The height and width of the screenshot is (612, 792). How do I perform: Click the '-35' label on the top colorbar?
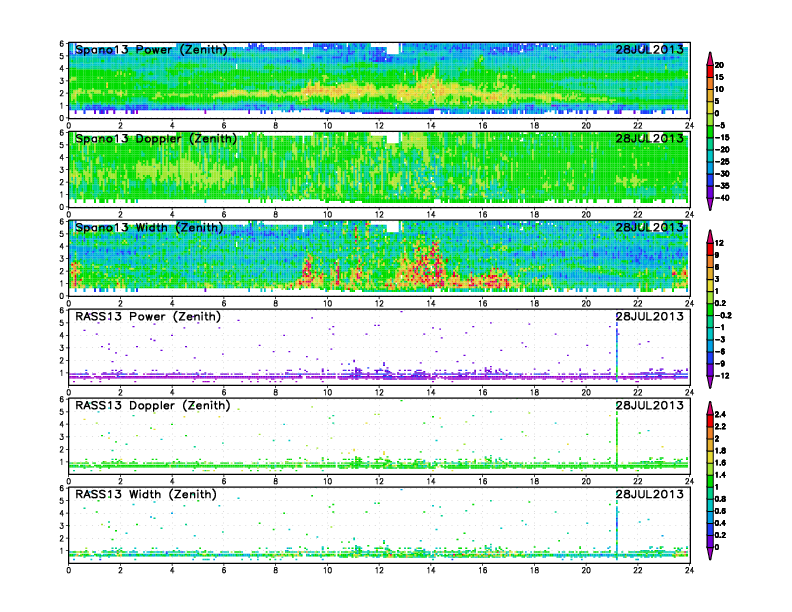(x=722, y=186)
